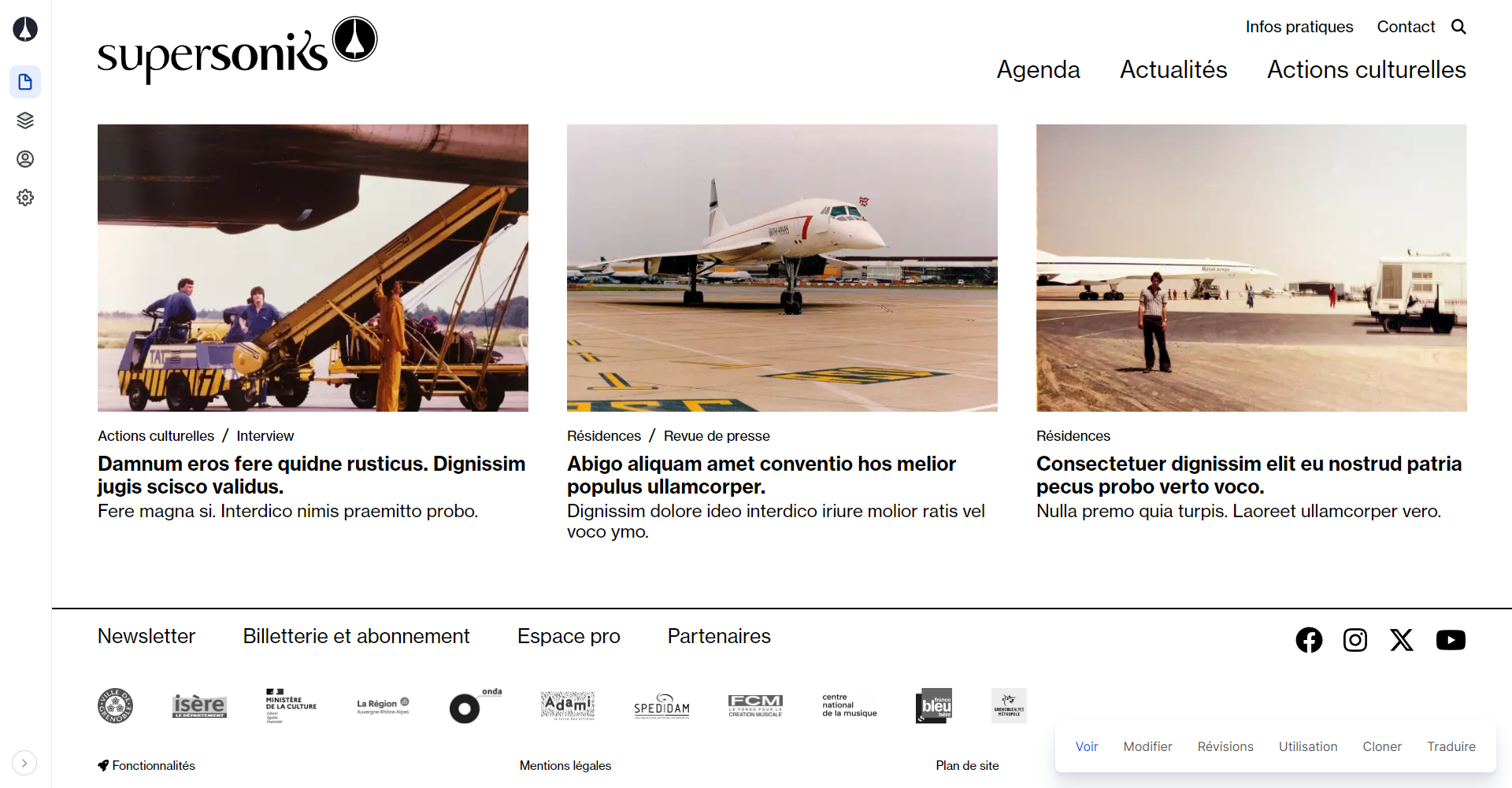1512x788 pixels.
Task: Click the Isère partner logo
Action: (x=199, y=706)
